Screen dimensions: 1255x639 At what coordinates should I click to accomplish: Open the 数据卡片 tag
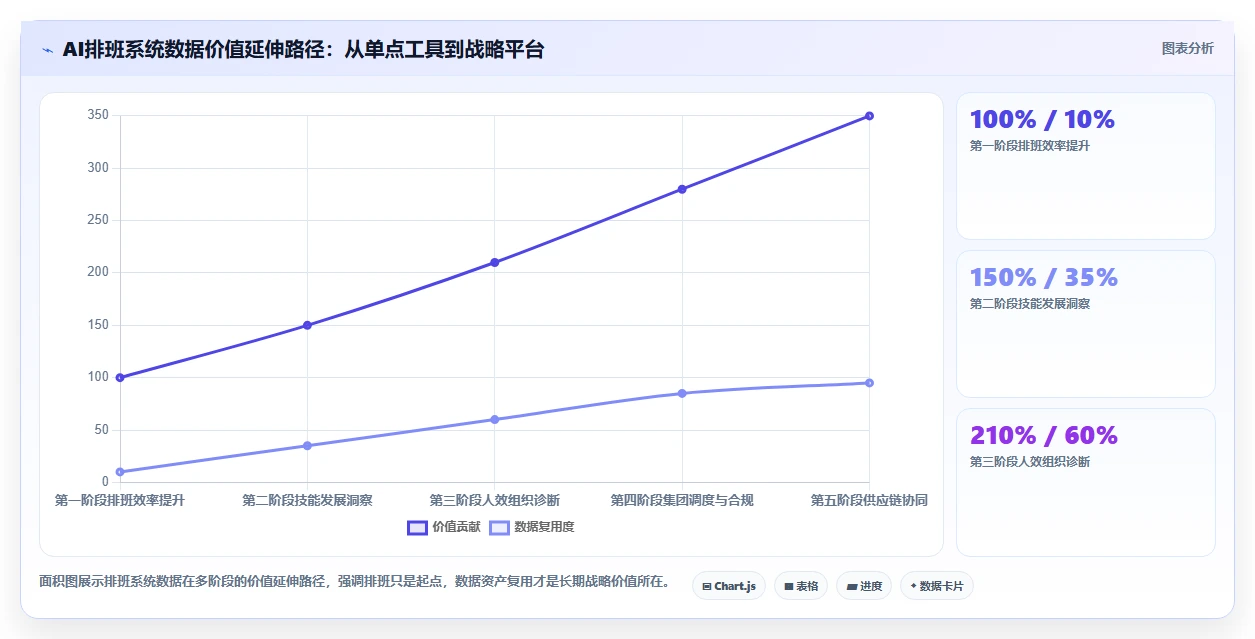click(937, 586)
